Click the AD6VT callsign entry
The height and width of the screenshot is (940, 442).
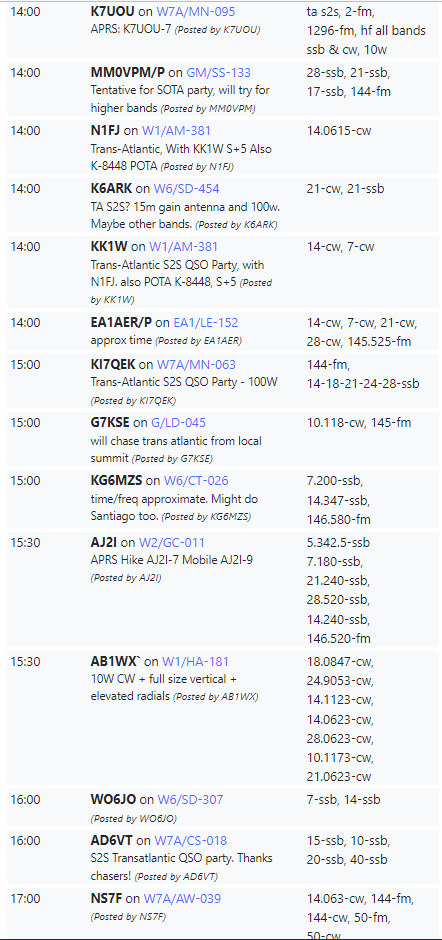112,841
